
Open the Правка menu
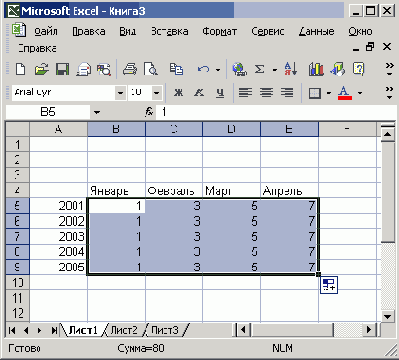coord(89,32)
